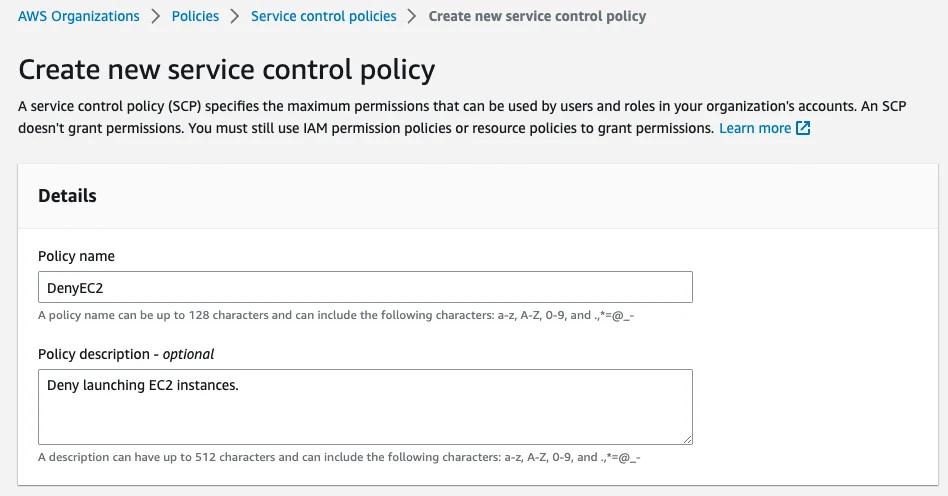The height and width of the screenshot is (496, 948).
Task: Focus the Policy name input field
Action: click(x=365, y=287)
